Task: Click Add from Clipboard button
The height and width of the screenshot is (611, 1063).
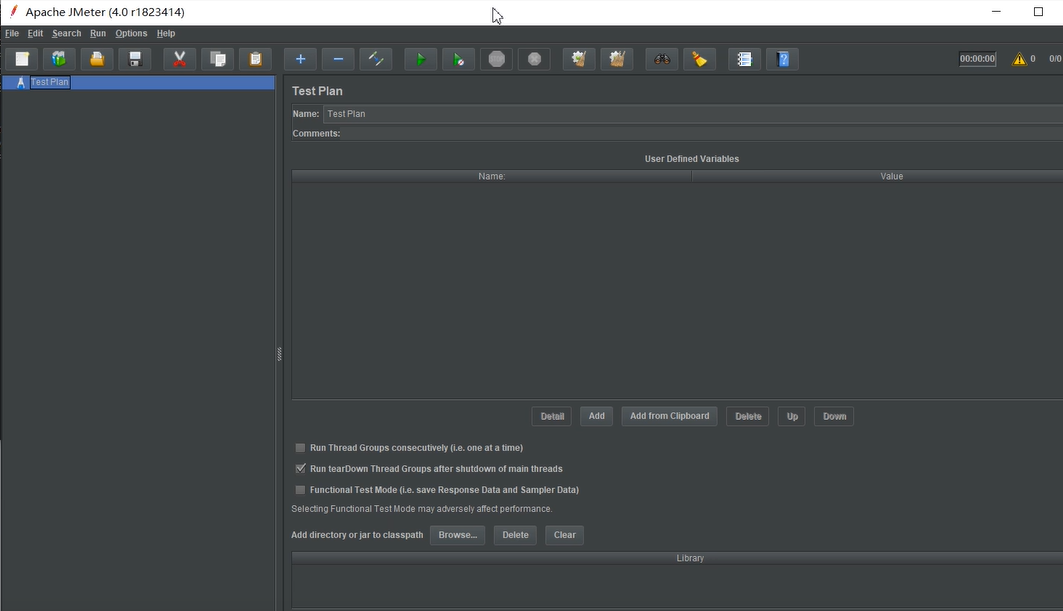Action: 669,416
